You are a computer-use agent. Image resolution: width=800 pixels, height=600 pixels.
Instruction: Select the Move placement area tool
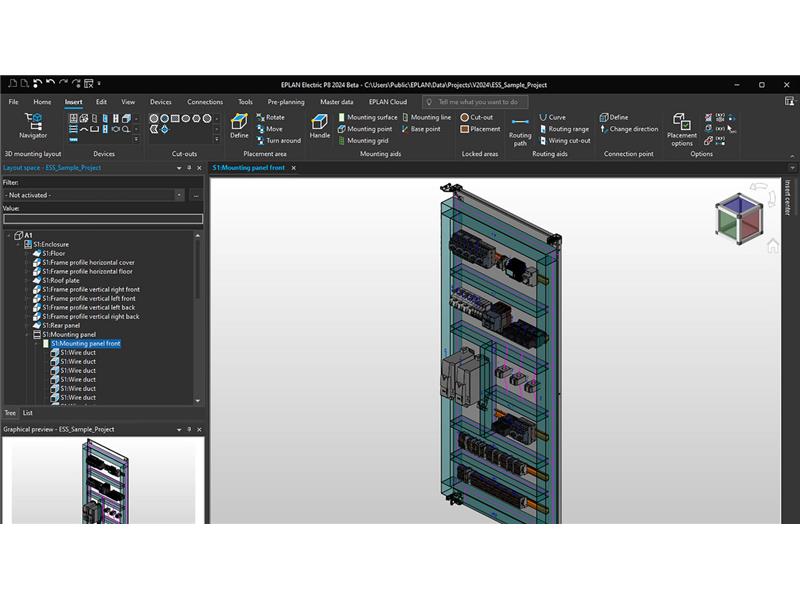[x=269, y=129]
